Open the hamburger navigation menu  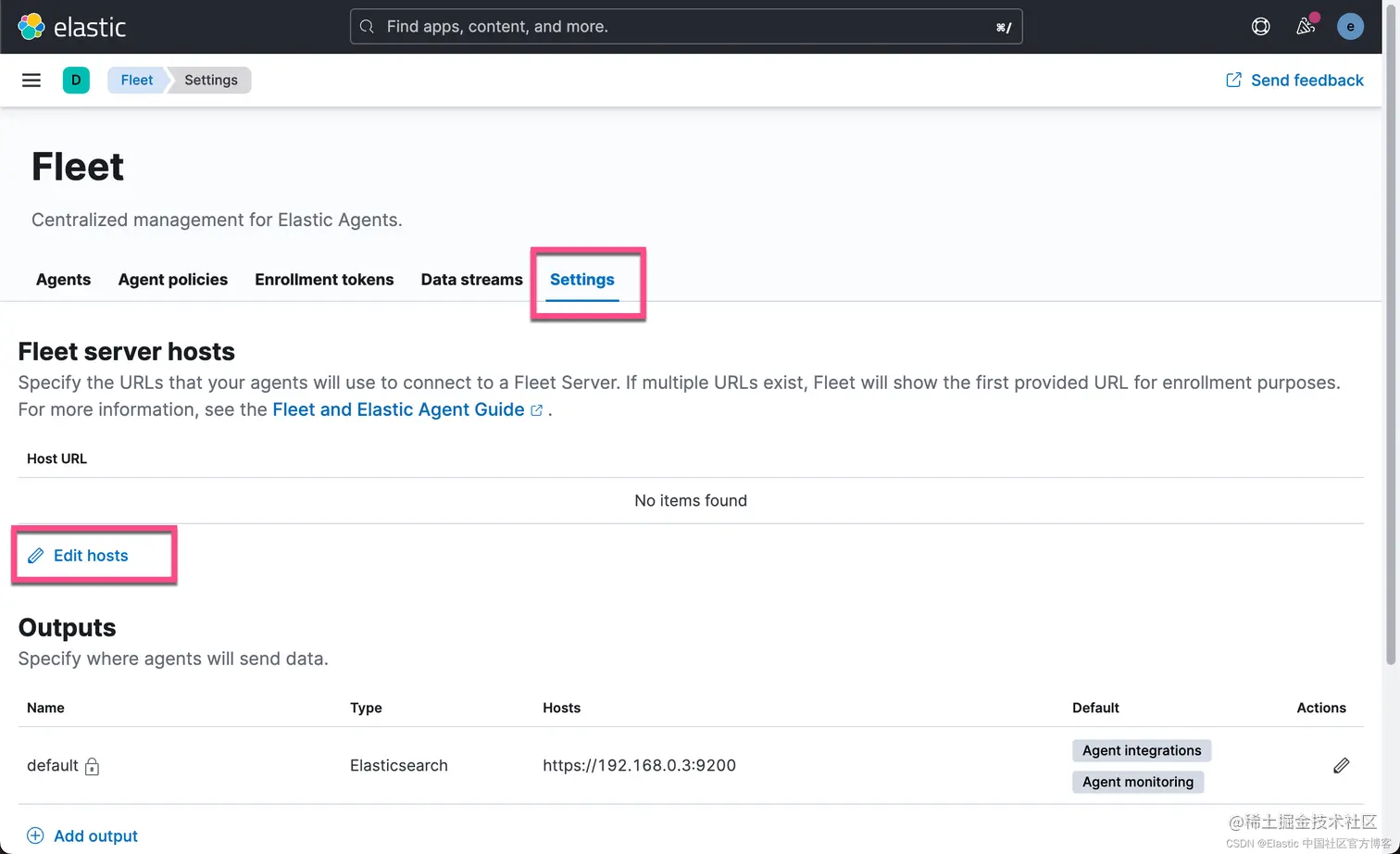pos(31,80)
